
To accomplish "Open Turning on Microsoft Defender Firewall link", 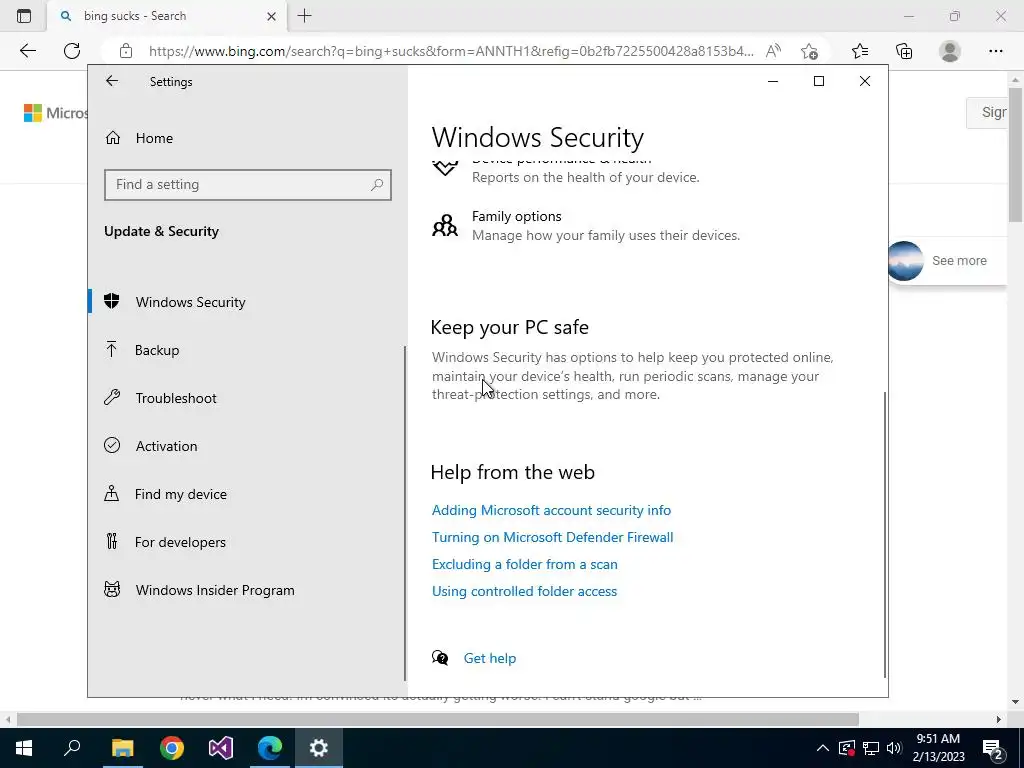I will pos(552,537).
